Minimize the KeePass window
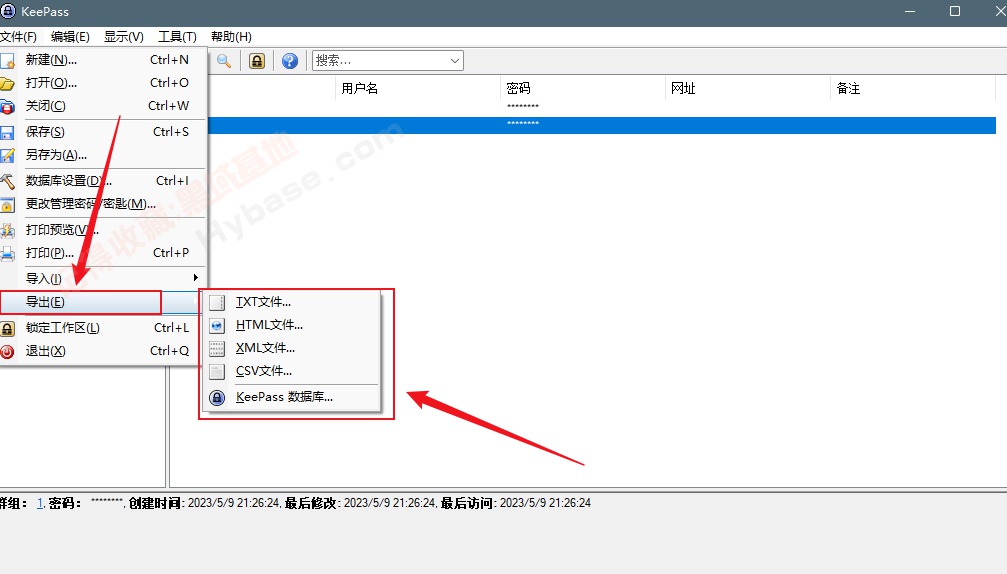This screenshot has width=1007, height=574. point(910,11)
